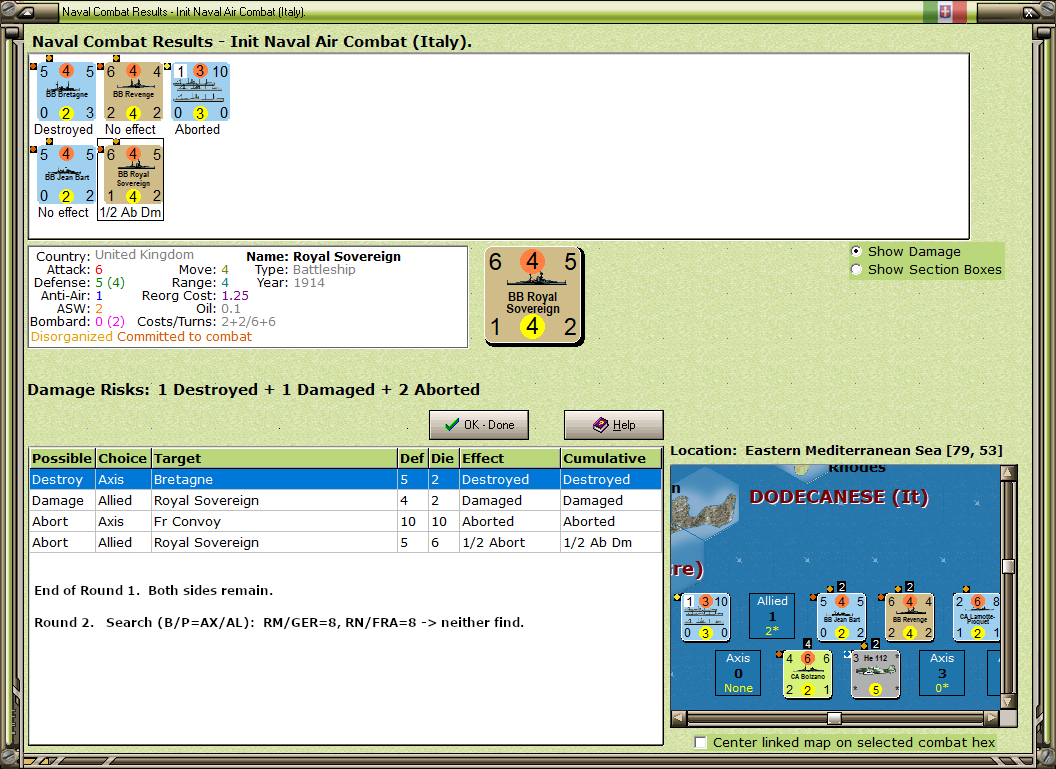Click 'DODECANESE (It)' label on the map
1056x769 pixels.
(x=839, y=497)
